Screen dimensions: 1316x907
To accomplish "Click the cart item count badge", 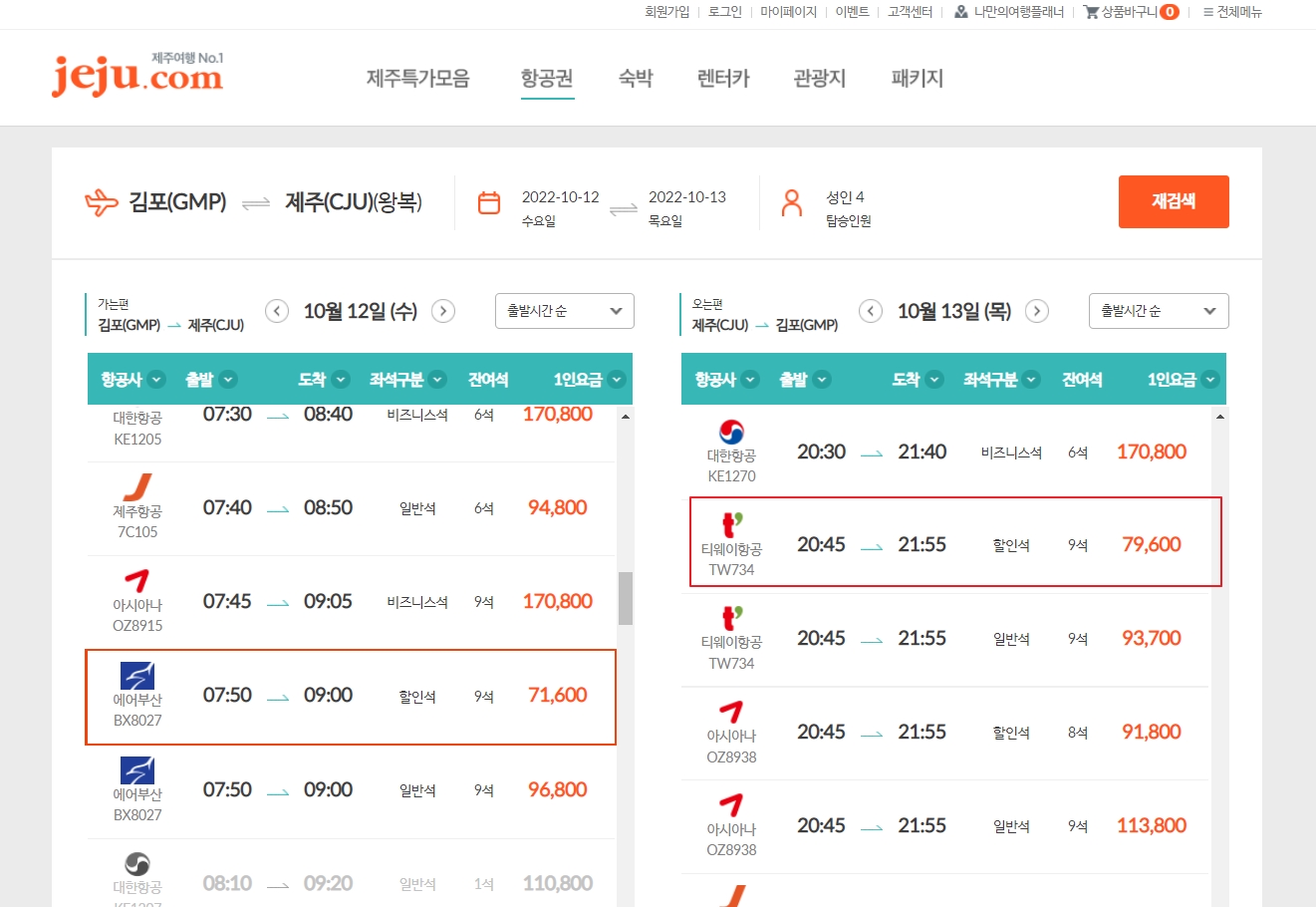I will point(1170,12).
